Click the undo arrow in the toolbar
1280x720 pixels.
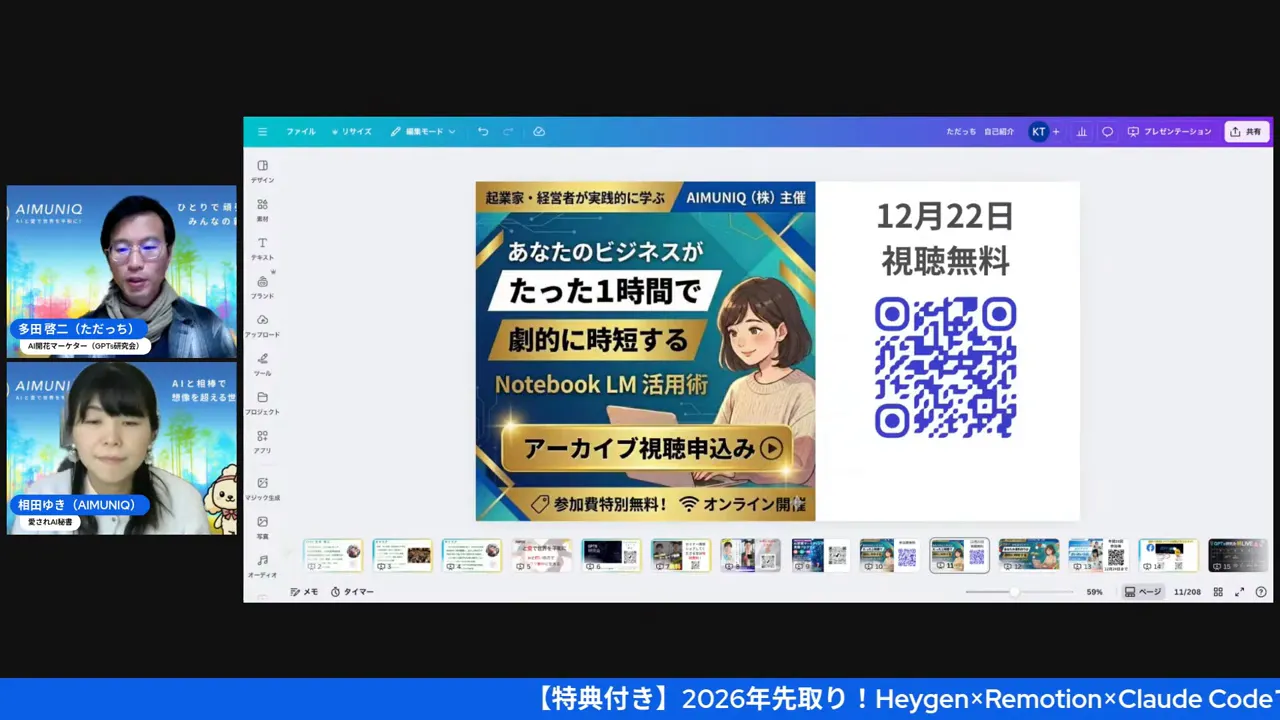481,131
